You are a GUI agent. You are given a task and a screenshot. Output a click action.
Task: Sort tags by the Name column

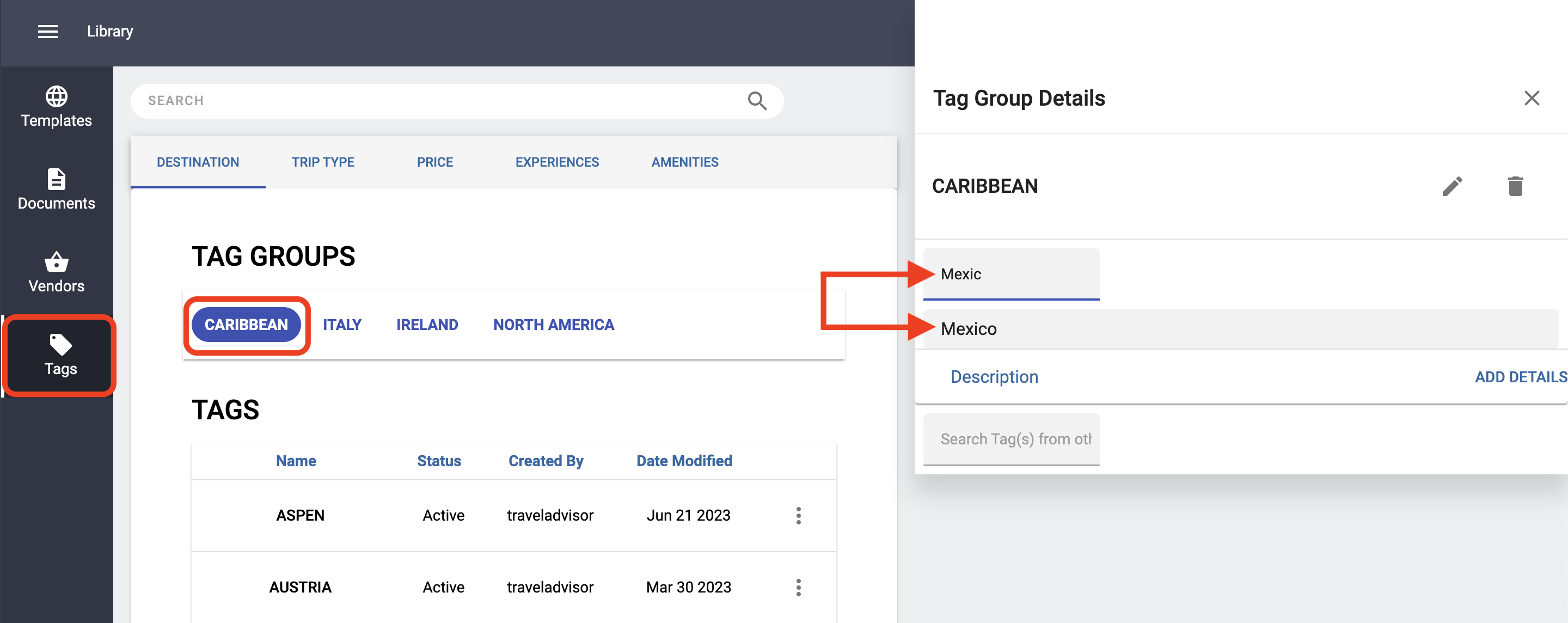click(x=296, y=461)
